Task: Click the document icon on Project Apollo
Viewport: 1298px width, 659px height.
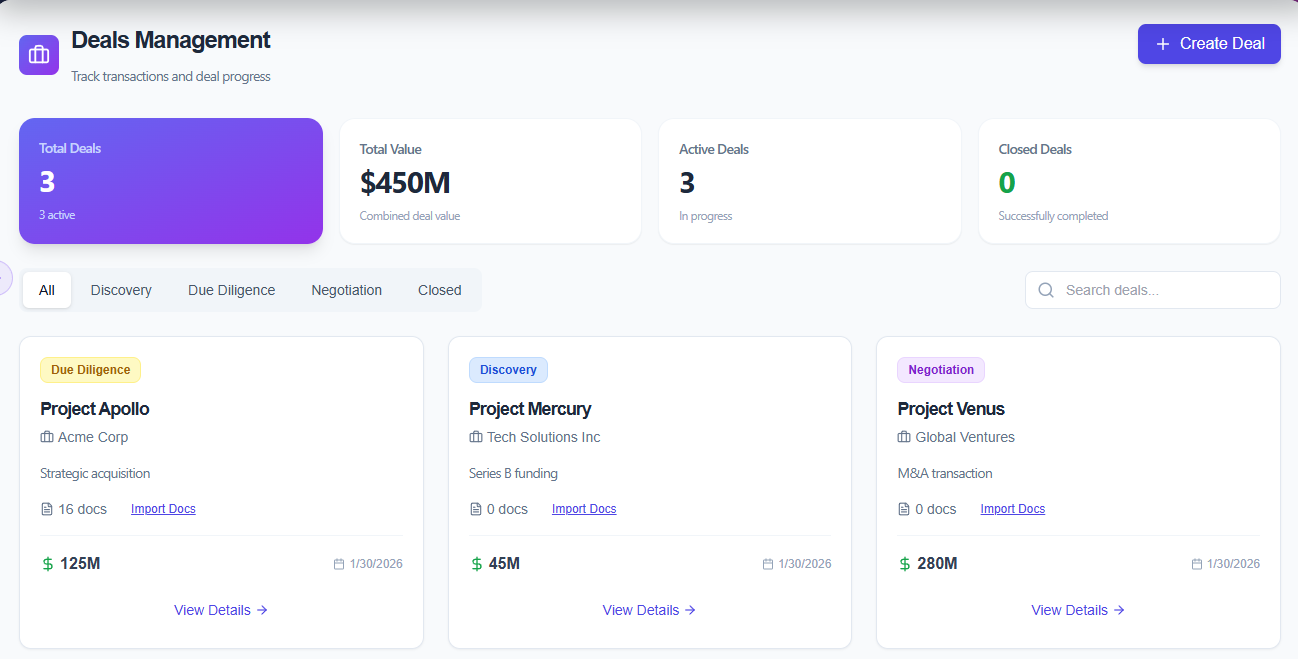Action: click(46, 509)
